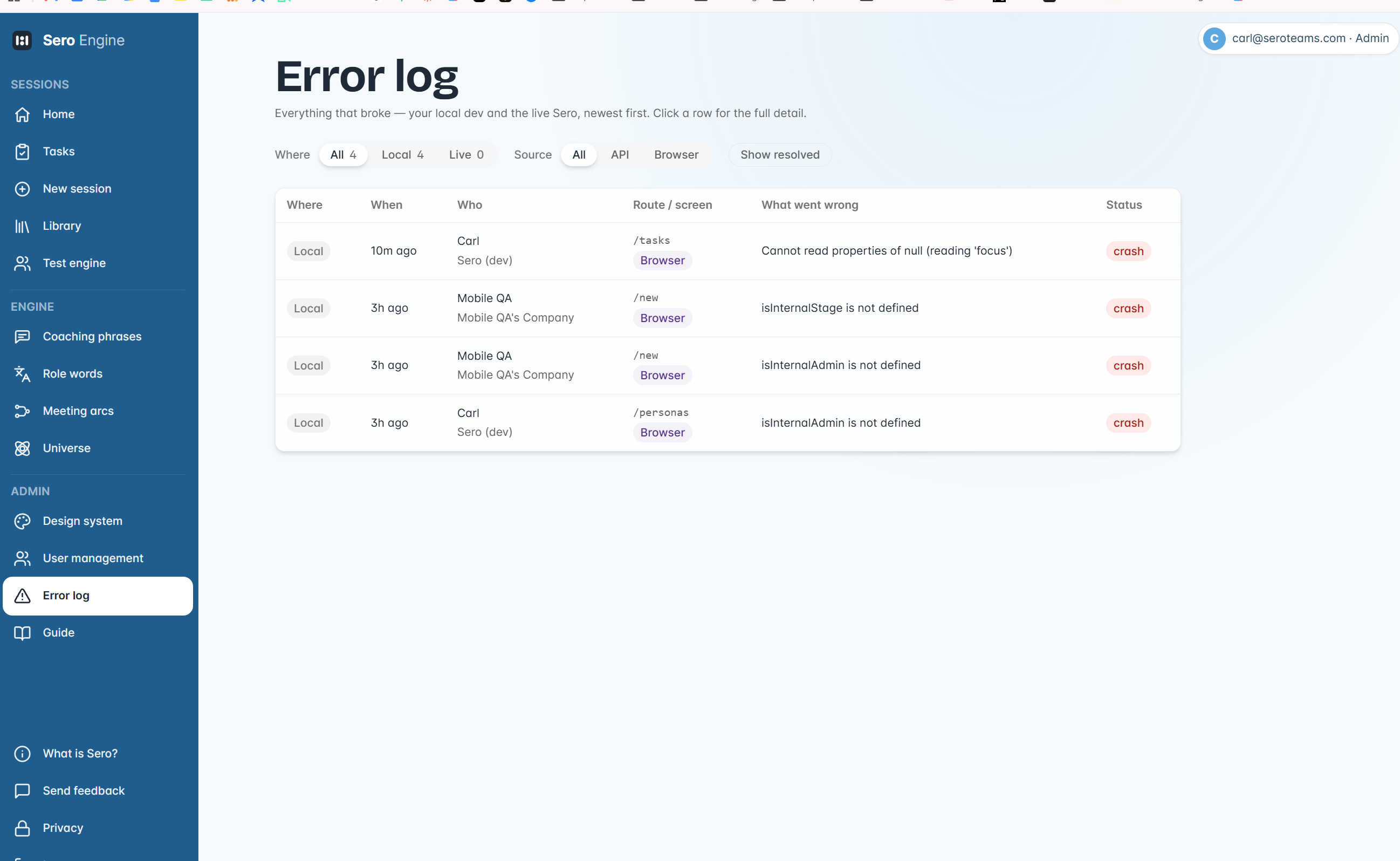Click the Error log page heading
This screenshot has width=1400, height=861.
click(367, 77)
